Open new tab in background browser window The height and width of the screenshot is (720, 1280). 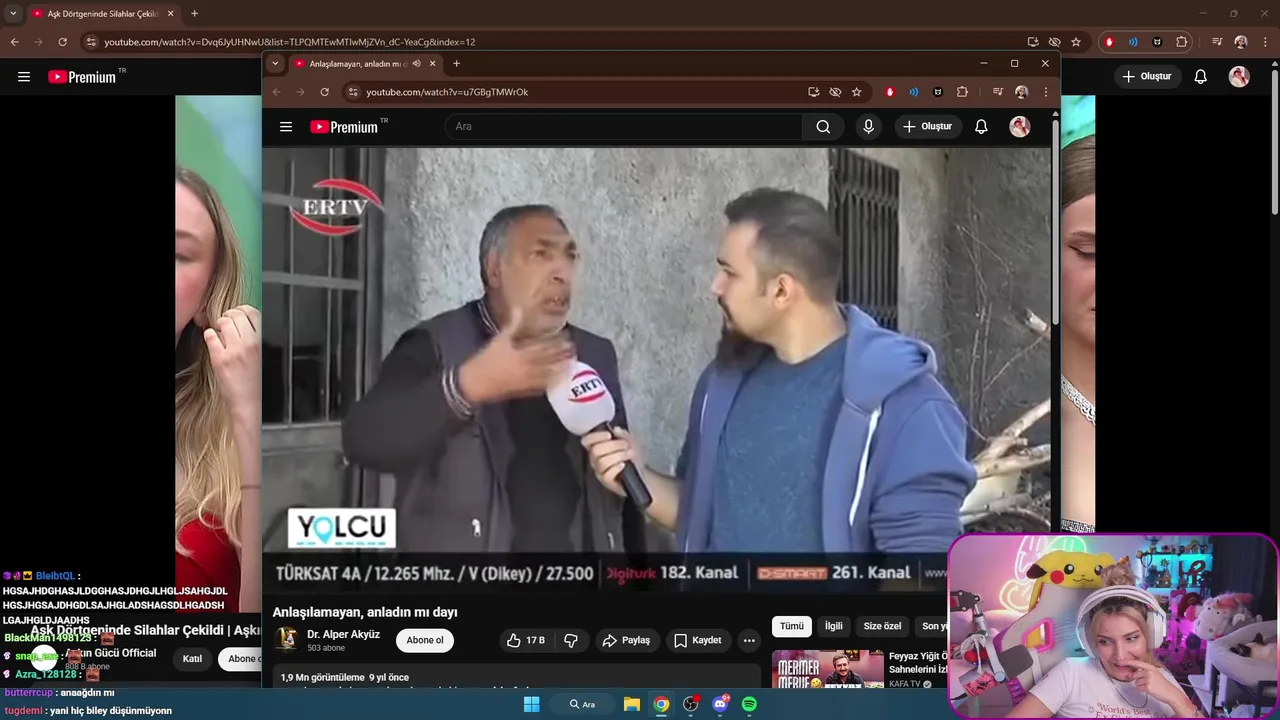point(194,14)
